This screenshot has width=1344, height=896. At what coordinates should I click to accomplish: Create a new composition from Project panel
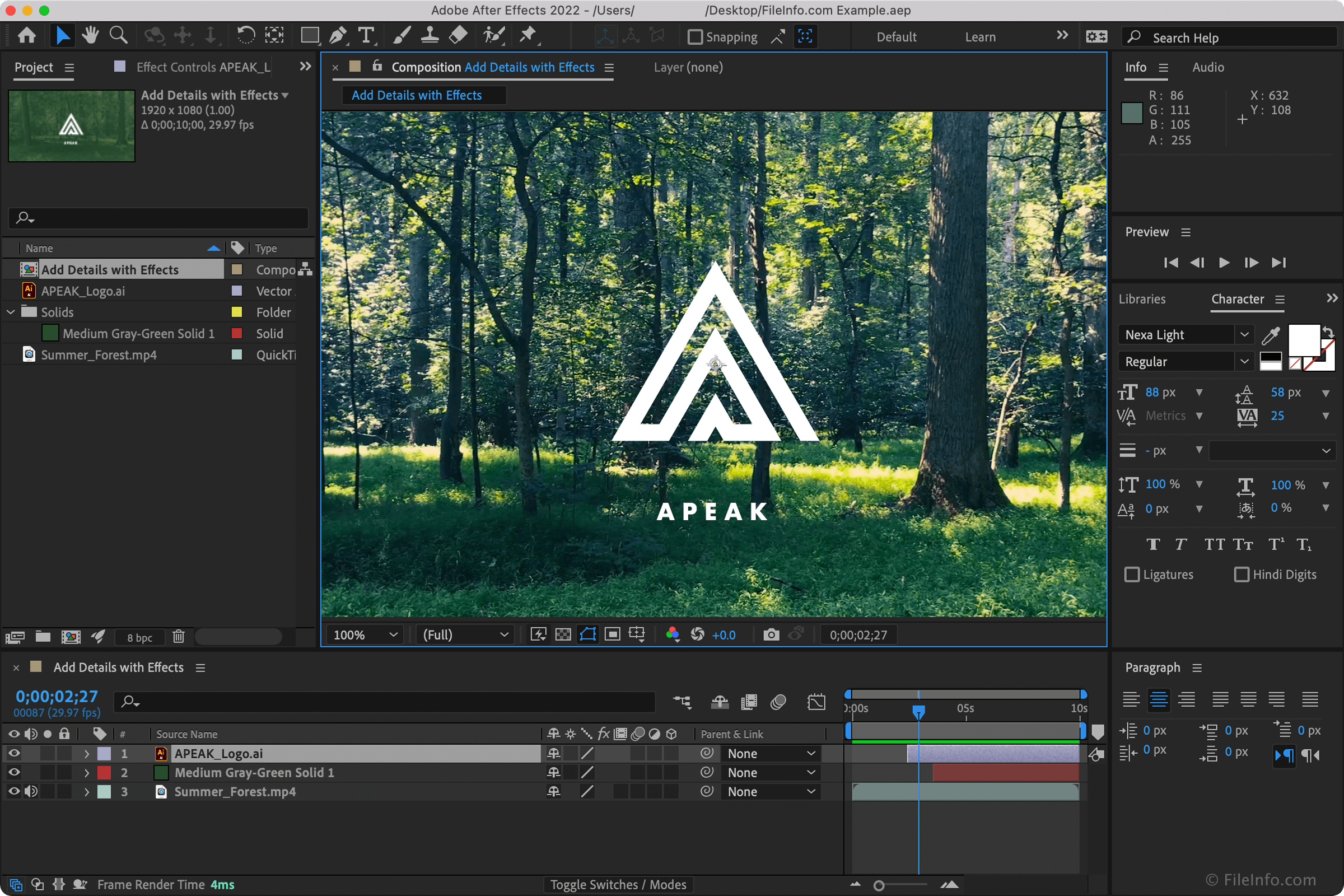71,637
